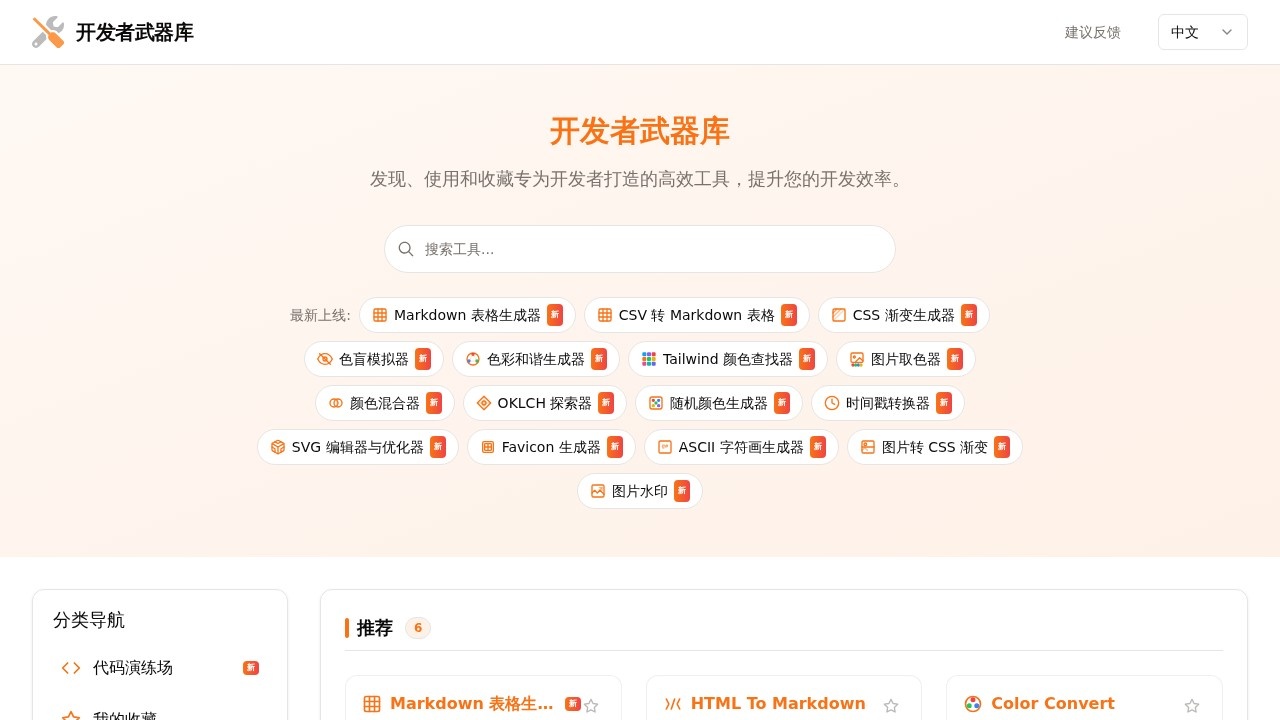The image size is (1280, 720).
Task: Star the HTML To Markdown card
Action: [x=891, y=706]
